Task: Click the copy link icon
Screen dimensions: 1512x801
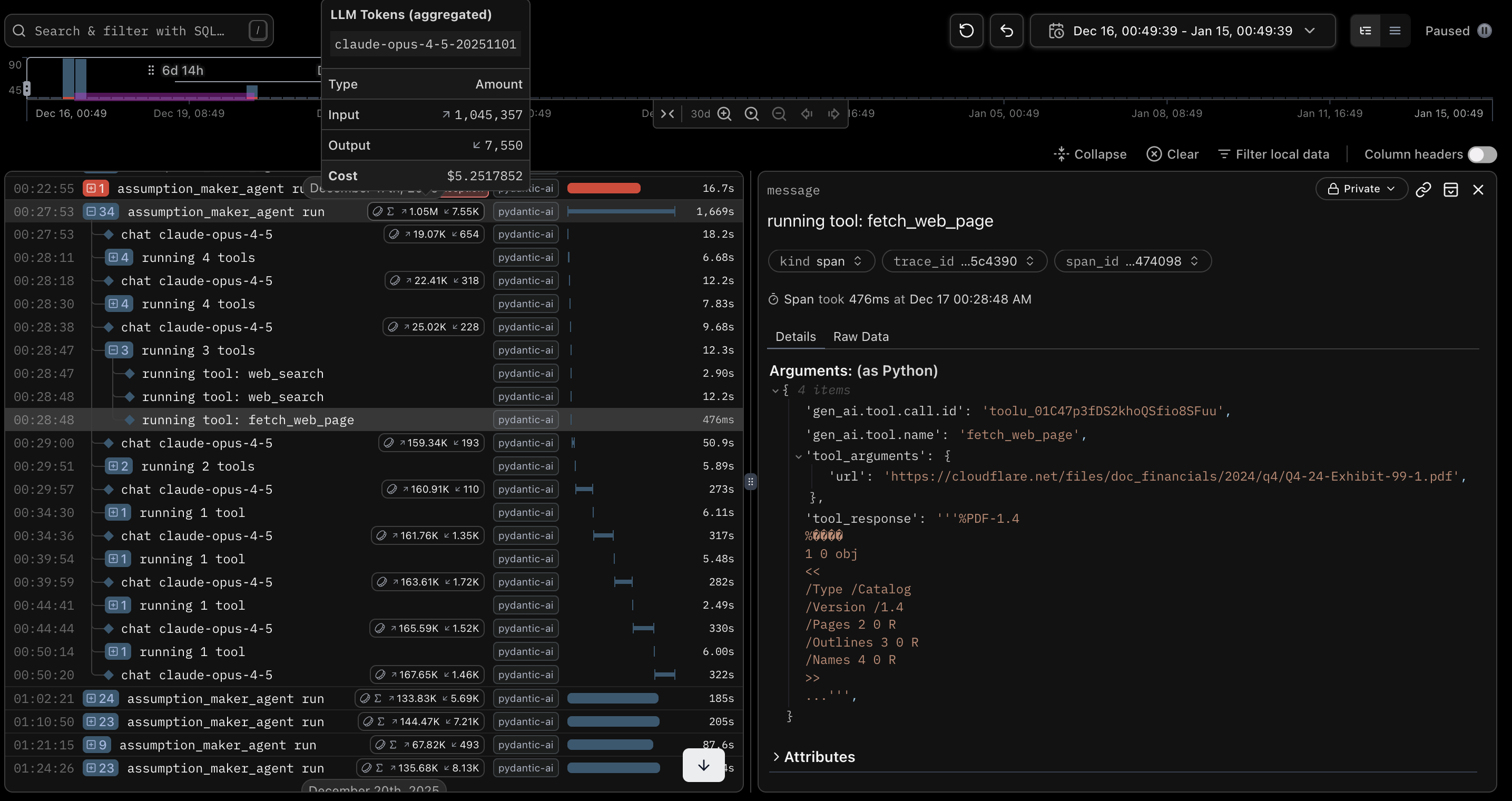Action: pyautogui.click(x=1423, y=190)
